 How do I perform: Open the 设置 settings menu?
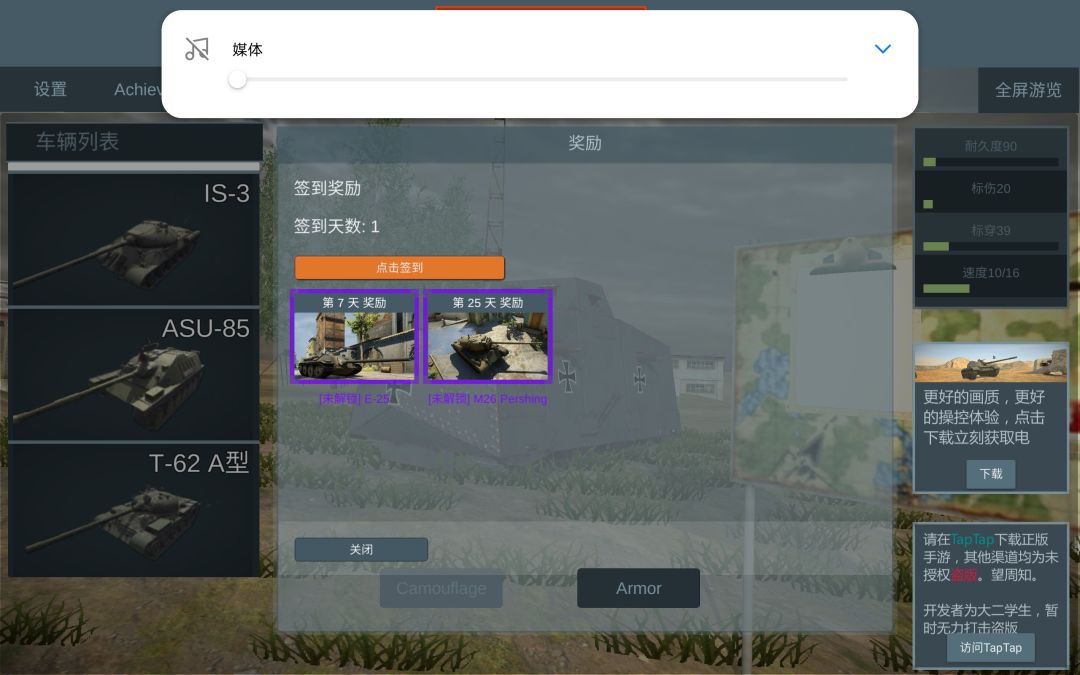tap(50, 90)
